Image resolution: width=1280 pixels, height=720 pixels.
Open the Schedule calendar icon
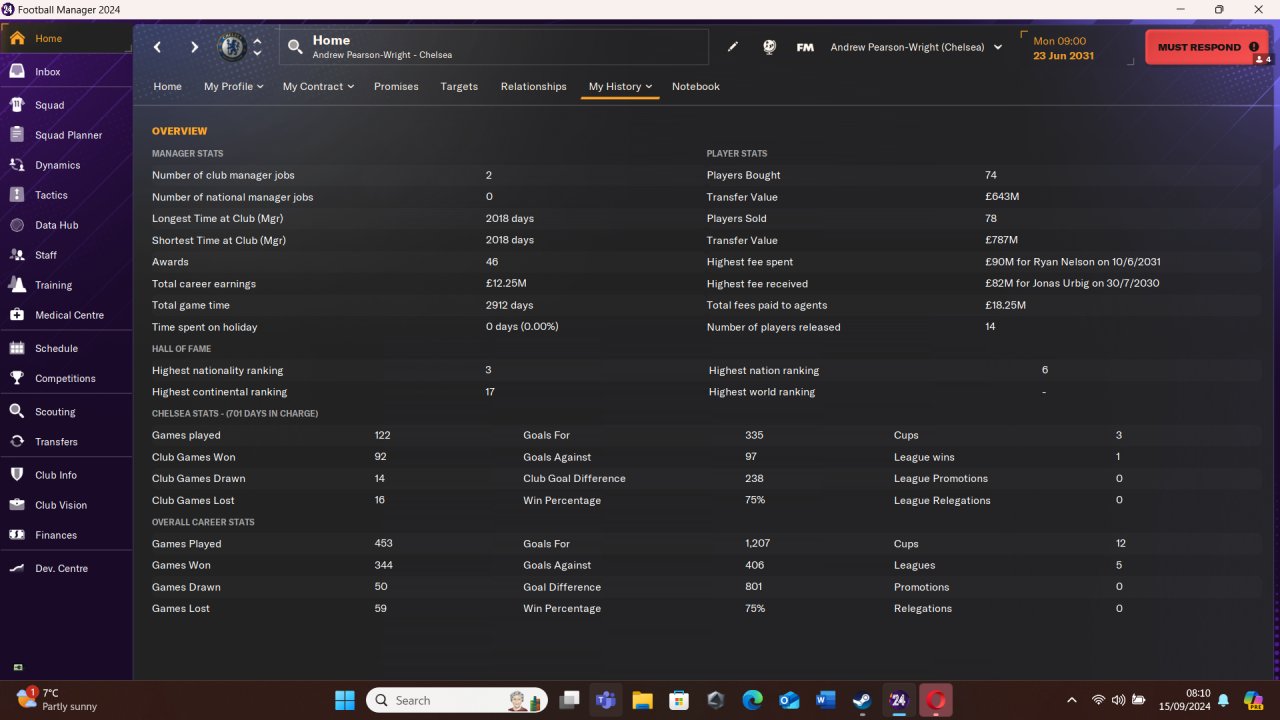16,348
